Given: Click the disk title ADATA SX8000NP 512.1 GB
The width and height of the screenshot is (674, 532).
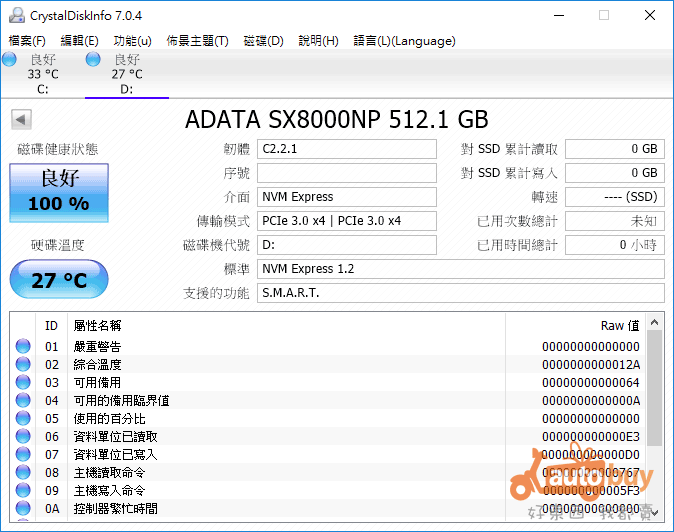Looking at the screenshot, I should tap(337, 119).
